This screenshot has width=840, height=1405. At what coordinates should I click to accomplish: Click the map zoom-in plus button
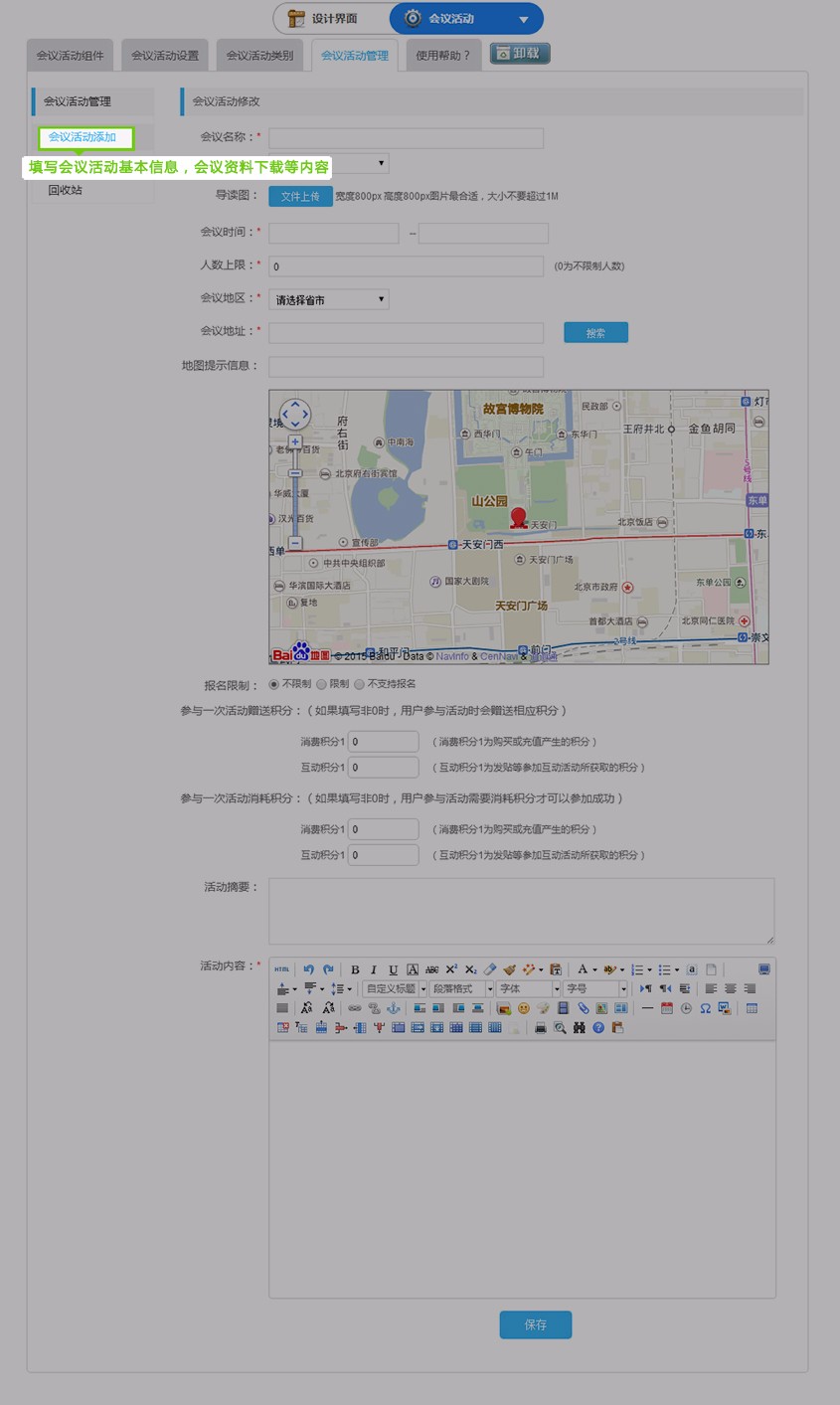click(x=295, y=441)
